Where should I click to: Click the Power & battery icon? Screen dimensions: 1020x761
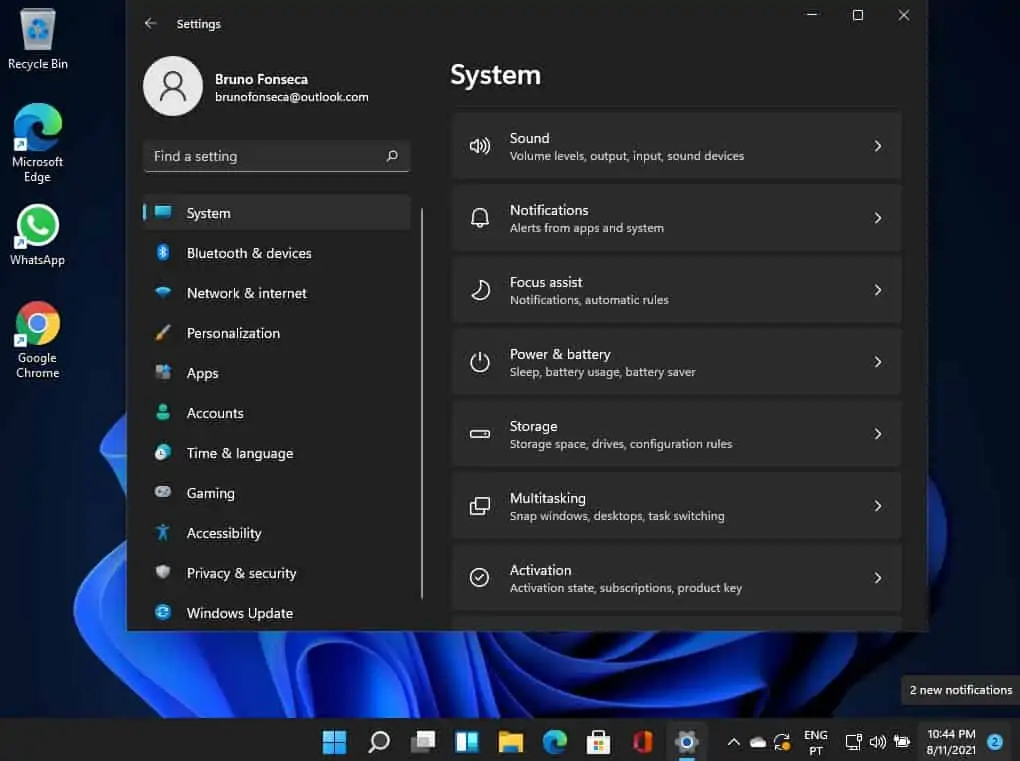pos(479,361)
